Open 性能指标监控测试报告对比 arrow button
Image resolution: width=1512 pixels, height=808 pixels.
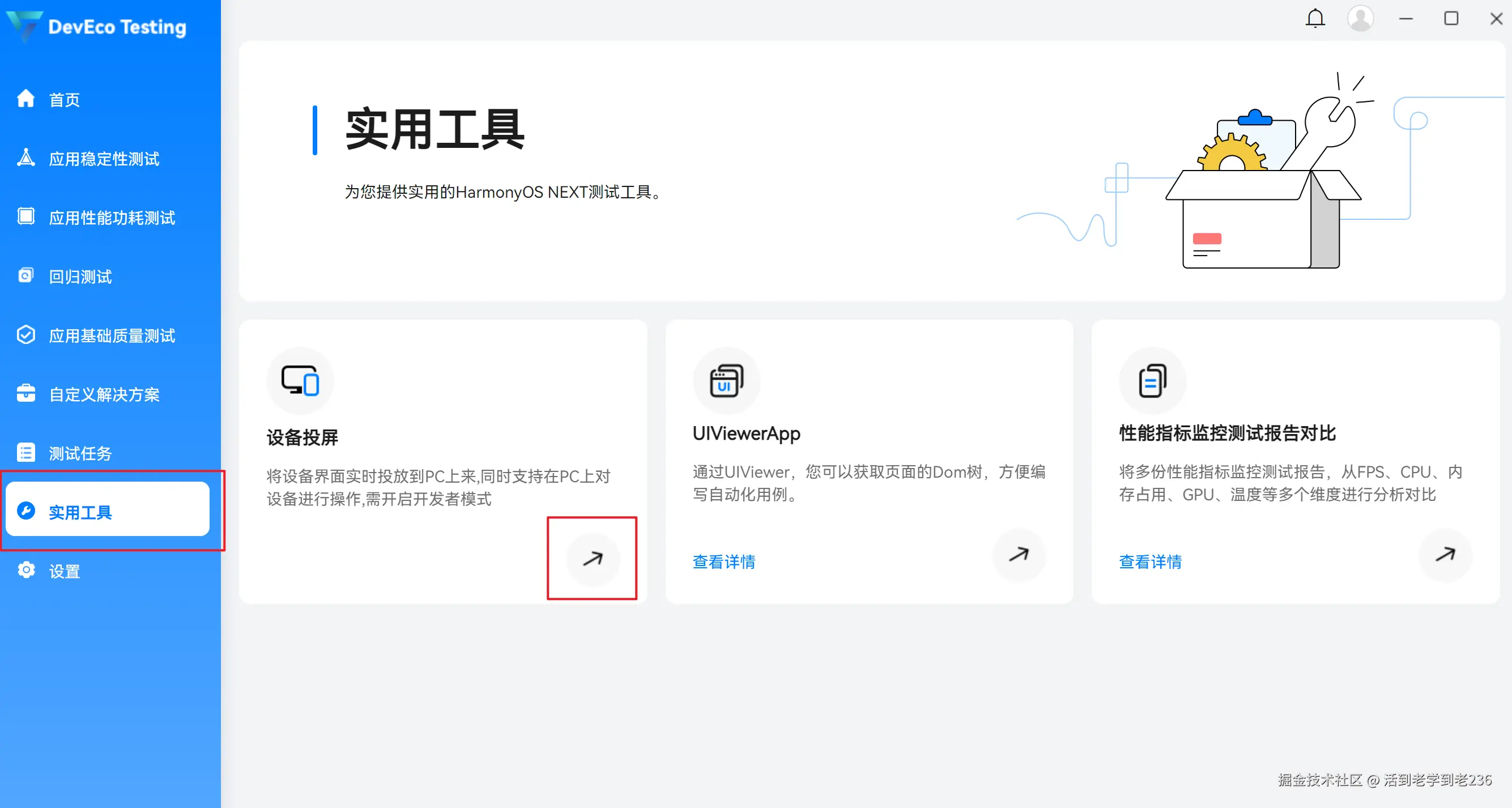pos(1445,554)
